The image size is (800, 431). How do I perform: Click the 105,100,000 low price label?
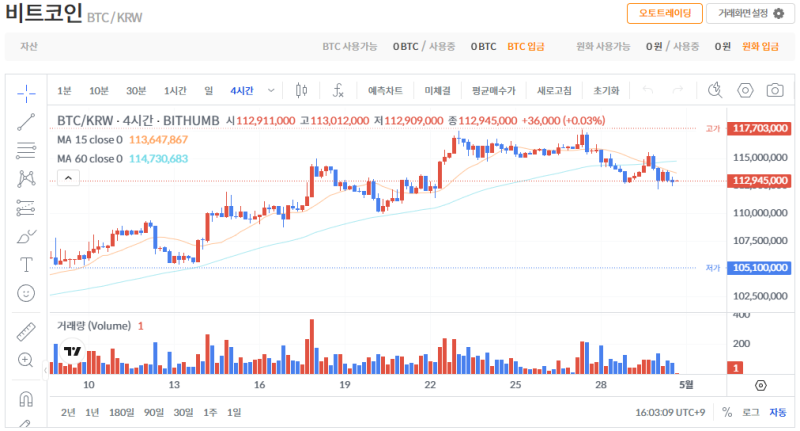759,267
